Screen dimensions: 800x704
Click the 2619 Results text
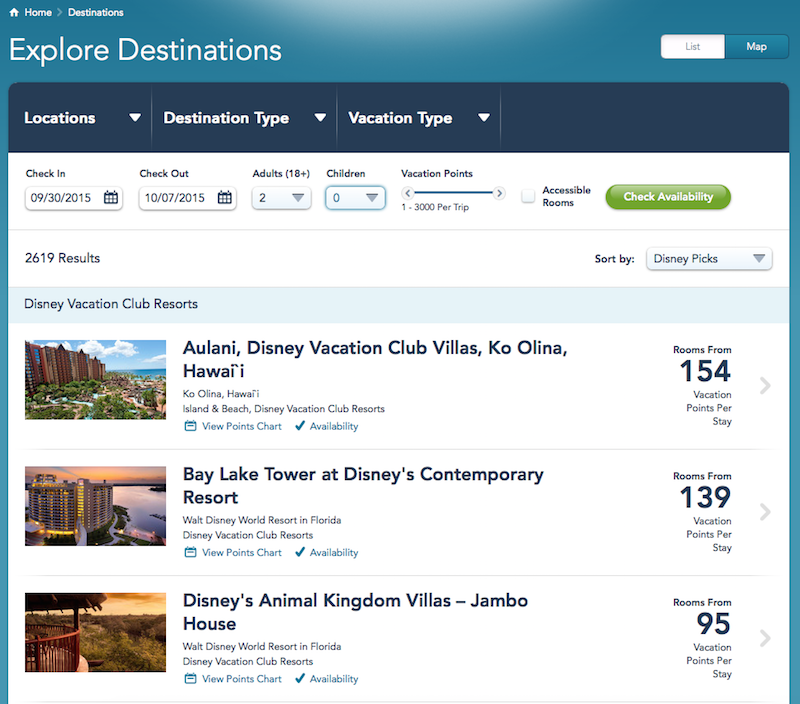[62, 258]
